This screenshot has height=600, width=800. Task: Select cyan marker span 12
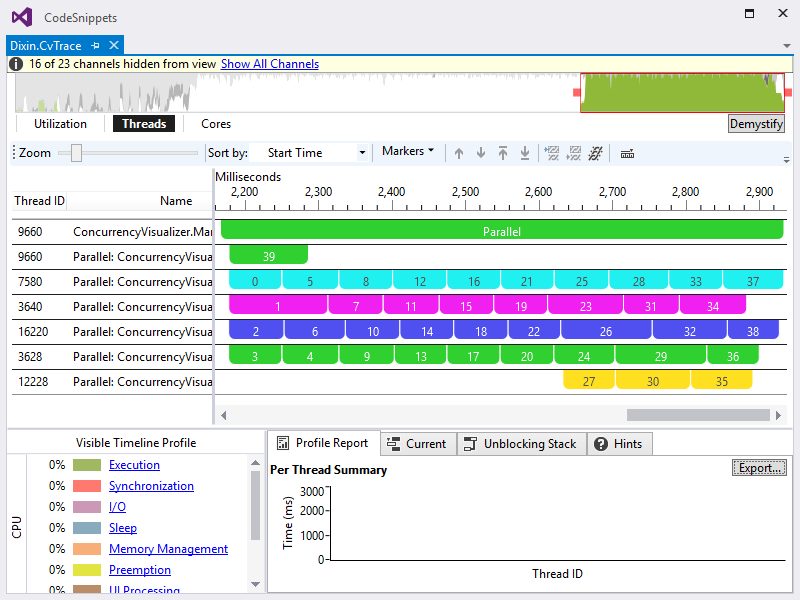pyautogui.click(x=419, y=281)
